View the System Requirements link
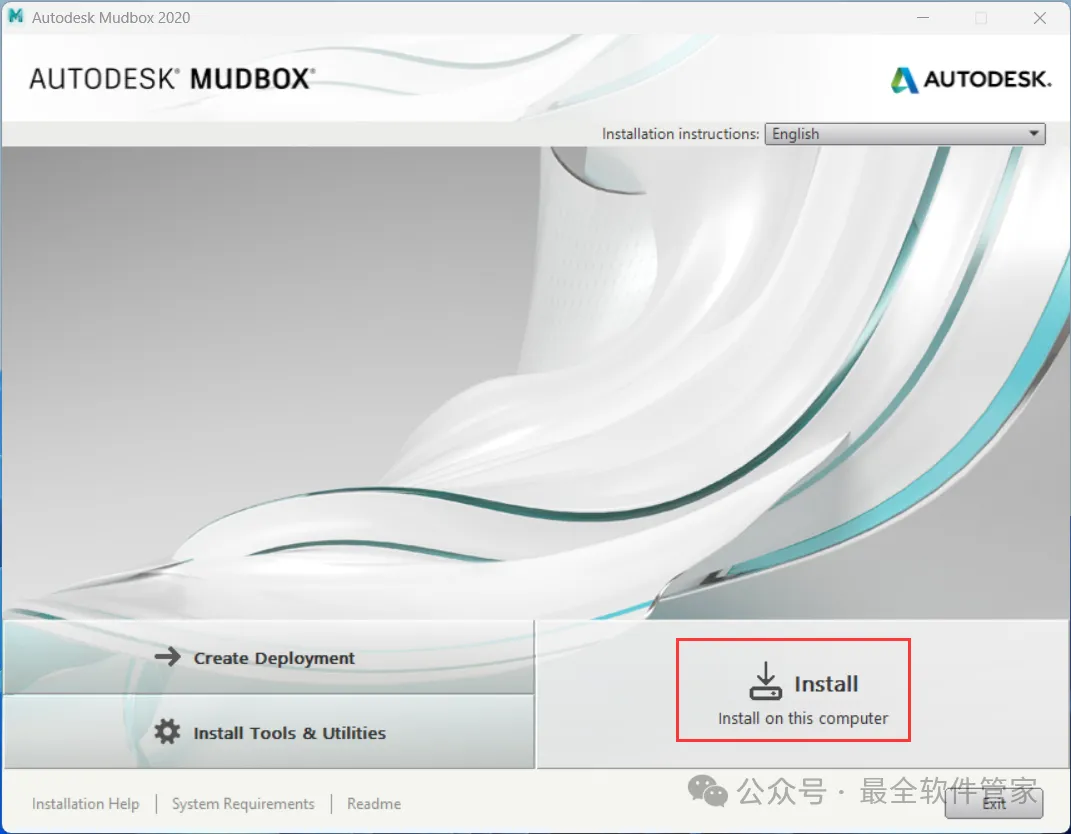 click(x=243, y=804)
